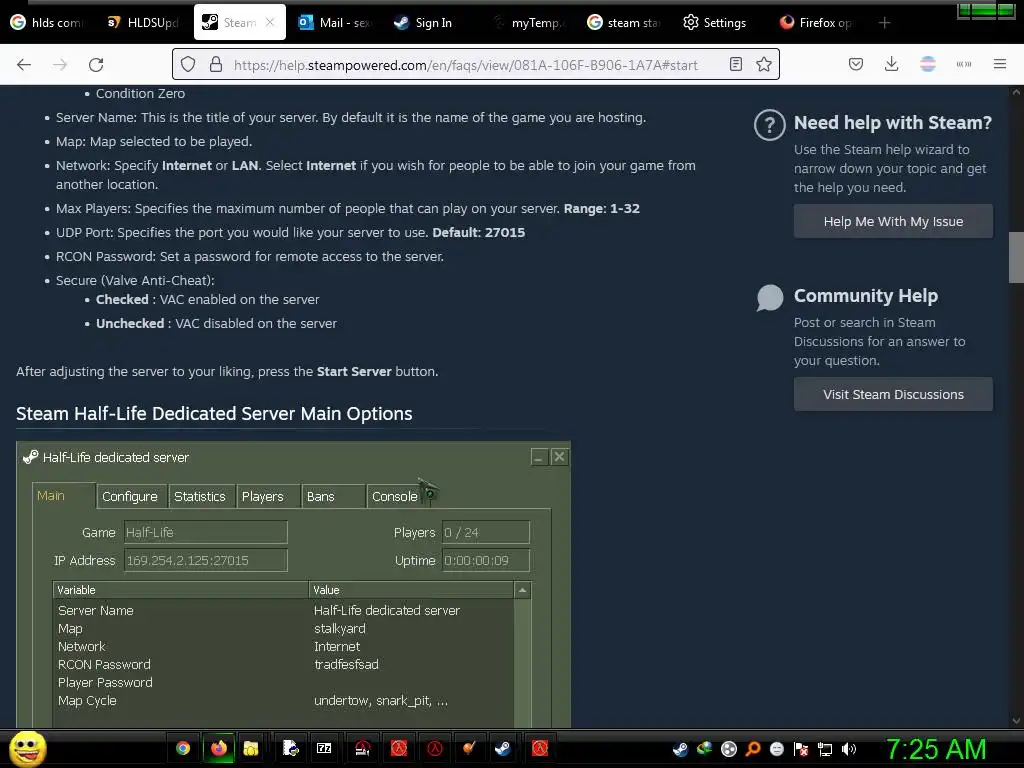Screen dimensions: 1024x768
Task: Open the Firefox downloads arrow
Action: point(891,64)
